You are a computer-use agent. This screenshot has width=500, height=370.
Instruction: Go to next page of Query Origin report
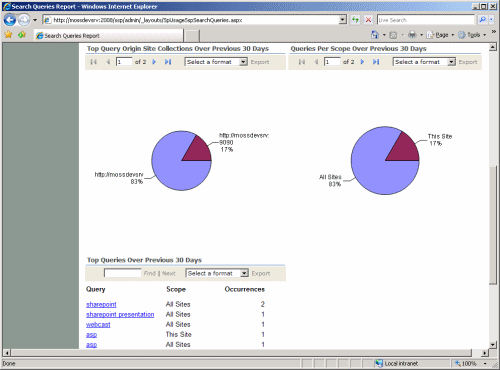coord(154,62)
